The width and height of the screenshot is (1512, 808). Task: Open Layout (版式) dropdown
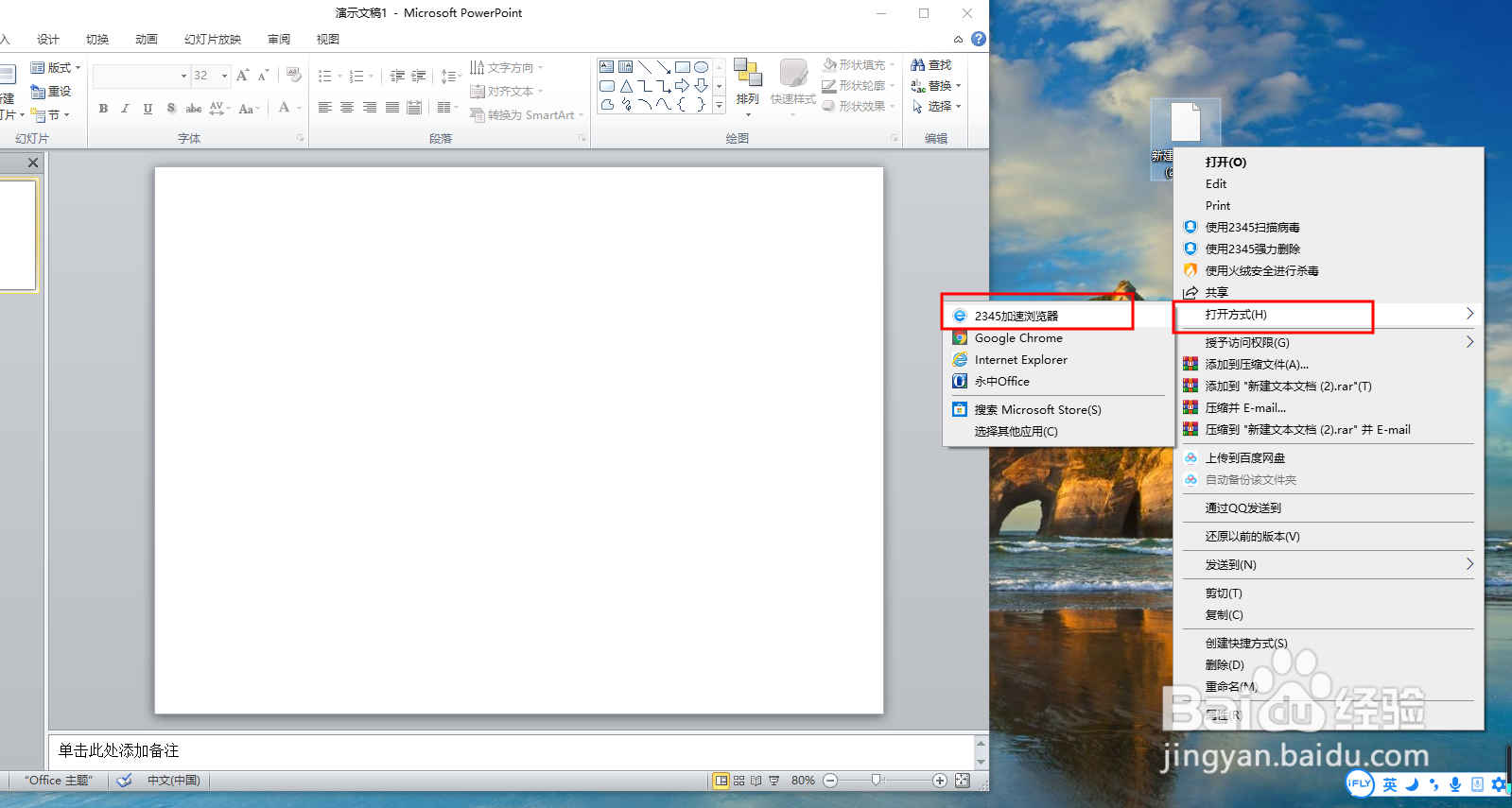(56, 68)
